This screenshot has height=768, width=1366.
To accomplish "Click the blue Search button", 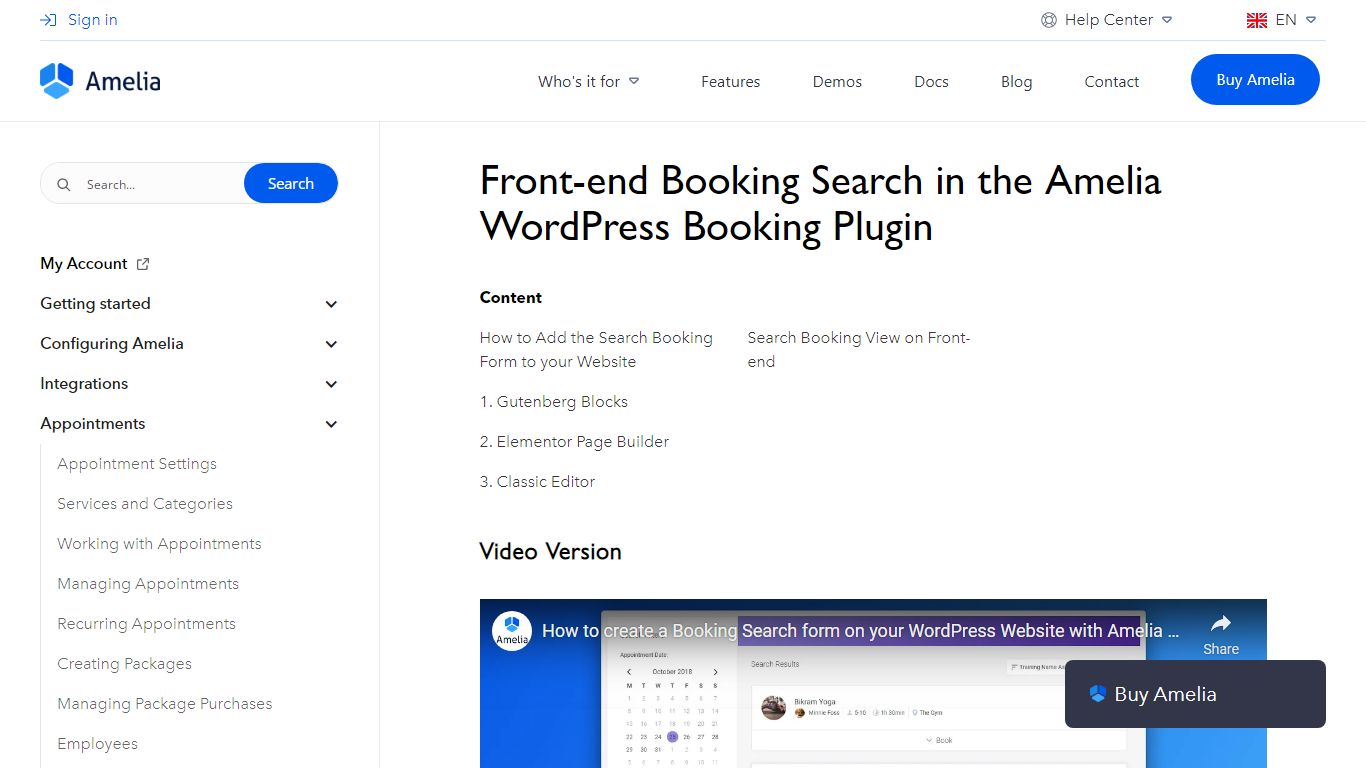I will (291, 184).
